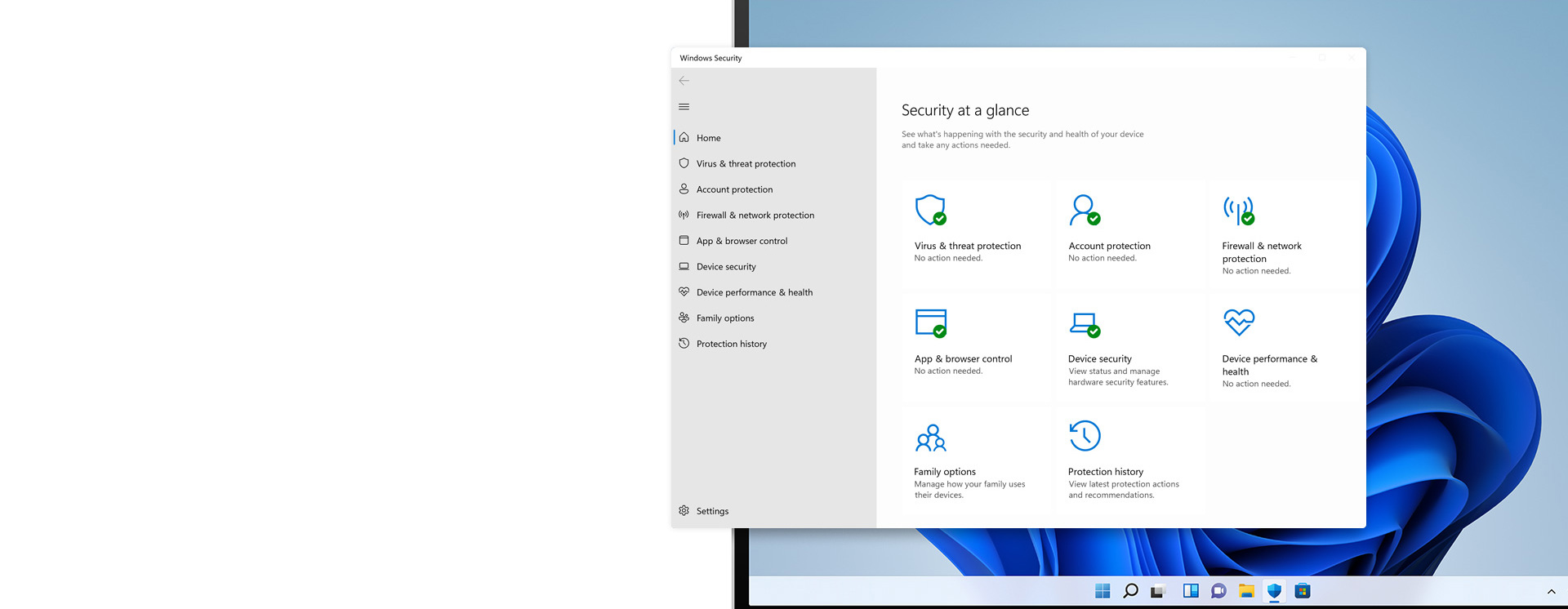Select Home in the sidebar

coord(708,138)
